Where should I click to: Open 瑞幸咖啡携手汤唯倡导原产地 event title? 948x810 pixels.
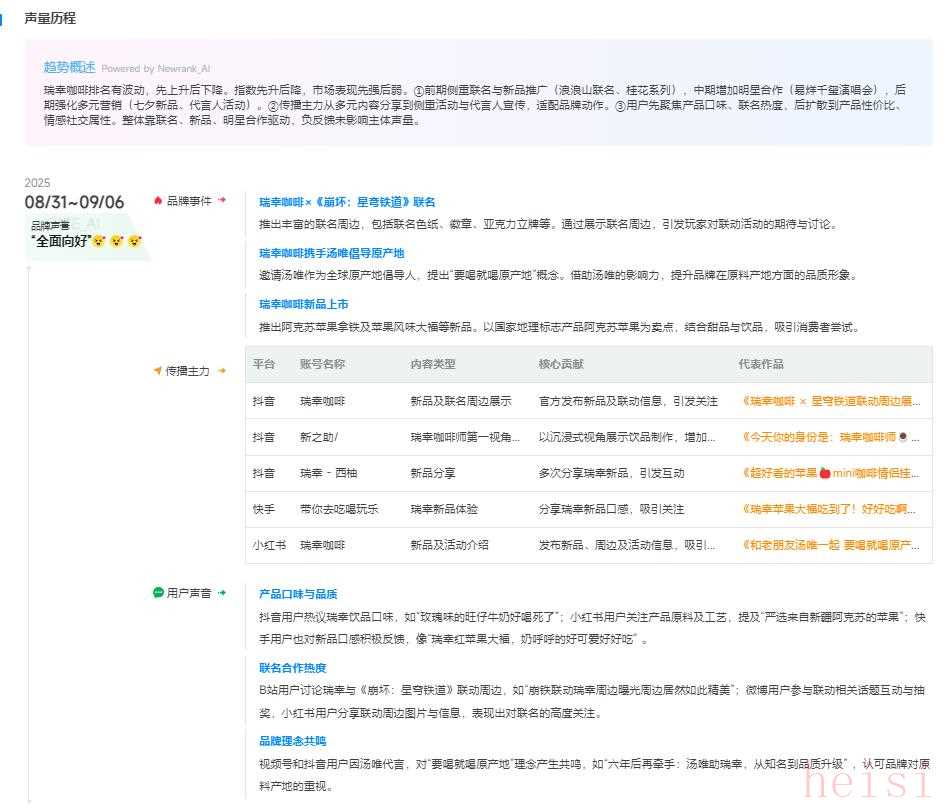331,253
